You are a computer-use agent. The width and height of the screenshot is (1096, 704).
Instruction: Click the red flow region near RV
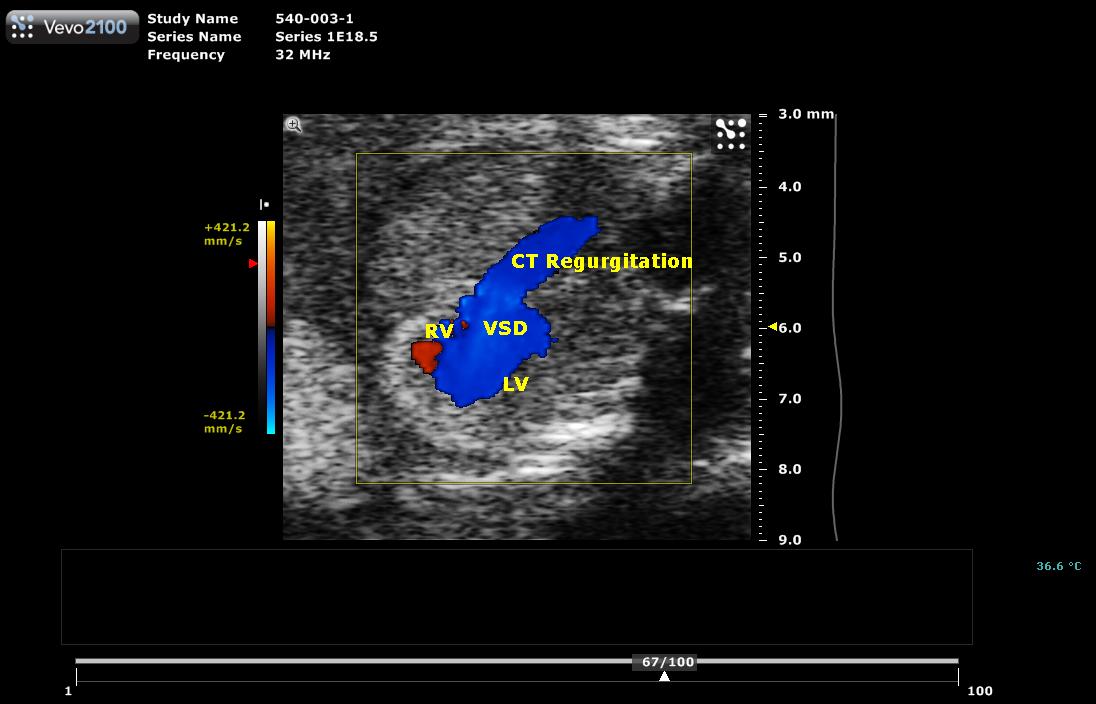click(x=424, y=355)
